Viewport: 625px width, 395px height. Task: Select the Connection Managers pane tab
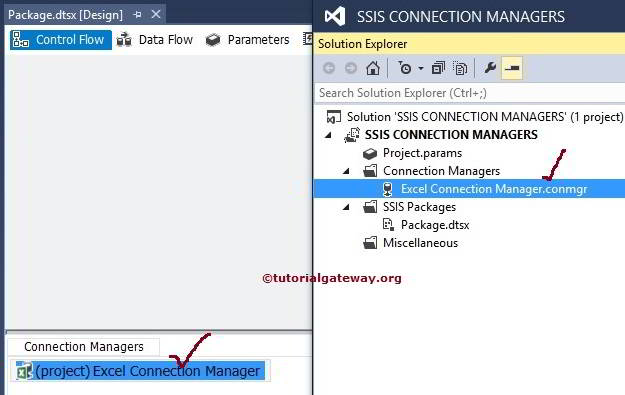(84, 347)
